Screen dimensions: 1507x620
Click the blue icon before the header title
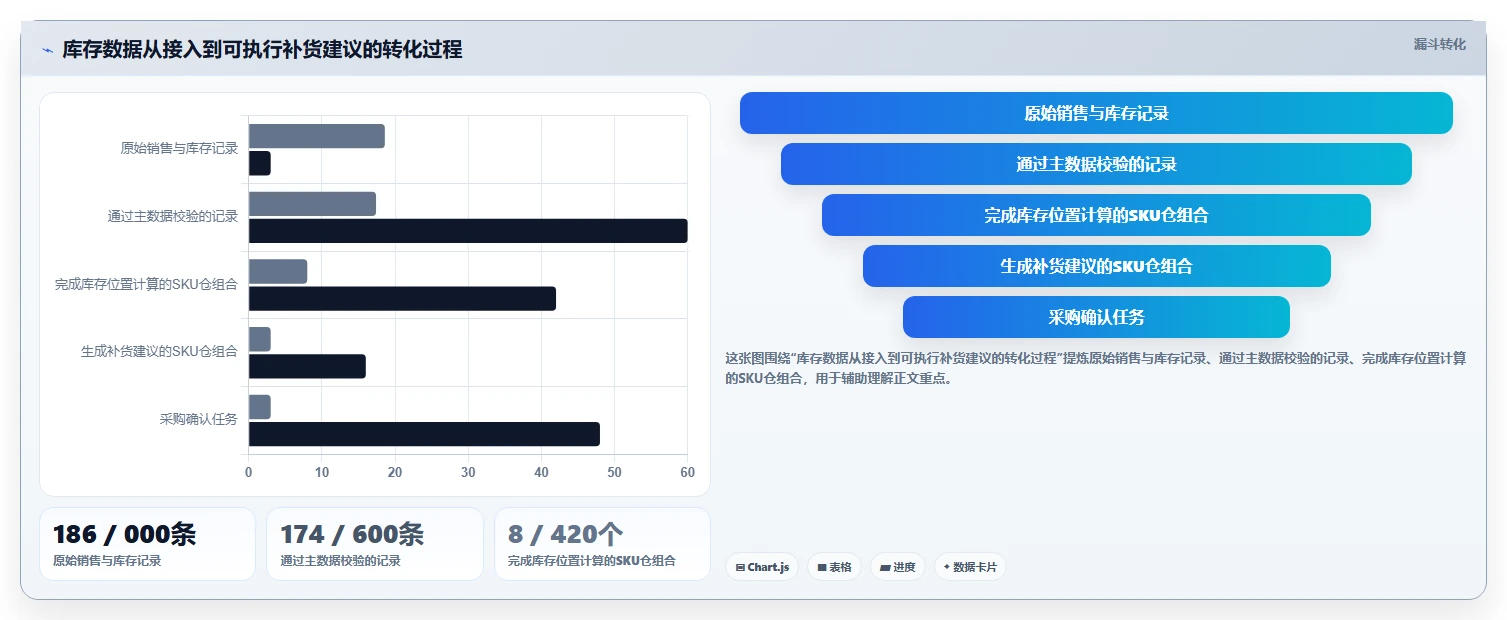click(47, 50)
